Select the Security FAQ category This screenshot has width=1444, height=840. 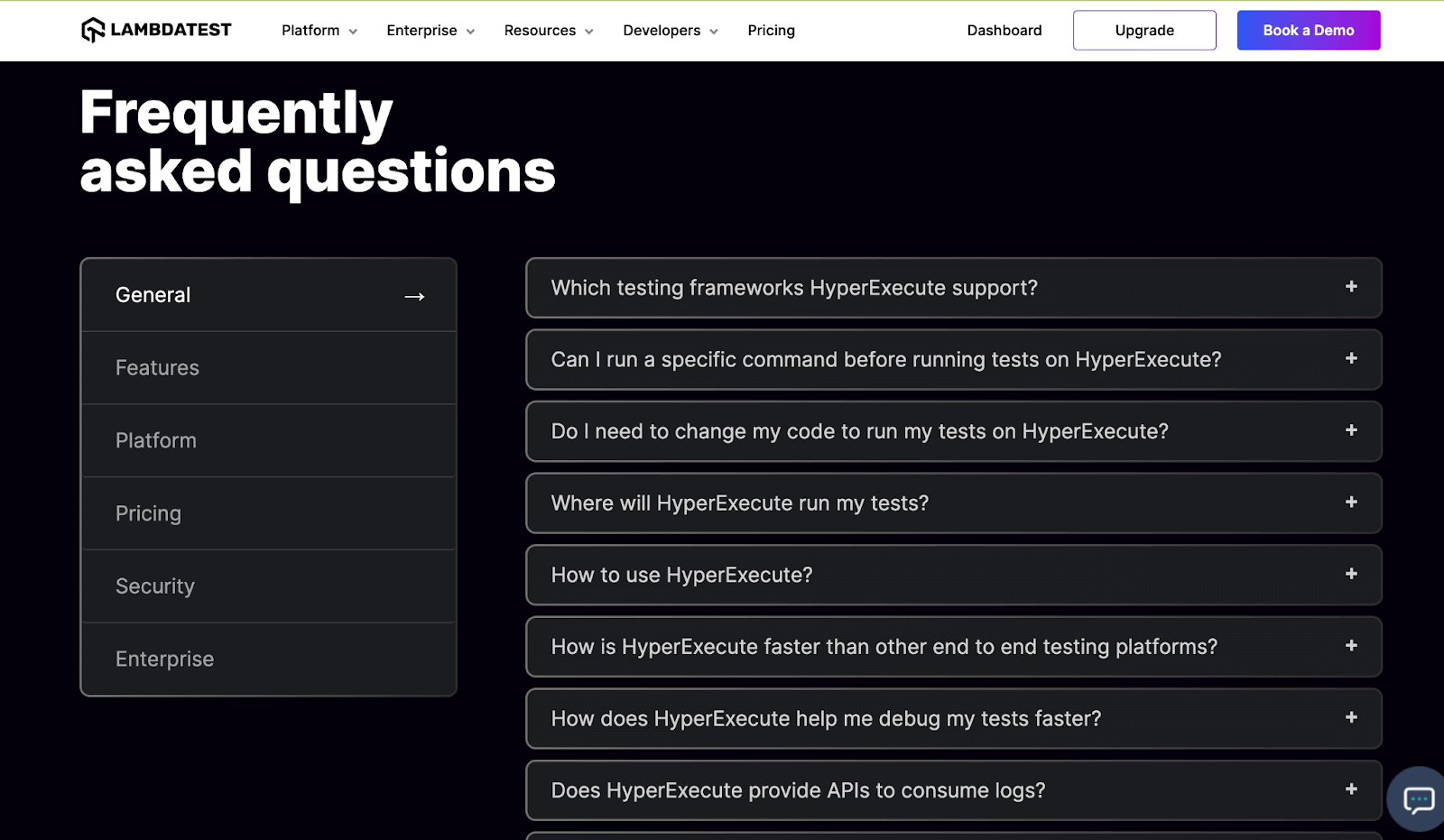coord(154,586)
